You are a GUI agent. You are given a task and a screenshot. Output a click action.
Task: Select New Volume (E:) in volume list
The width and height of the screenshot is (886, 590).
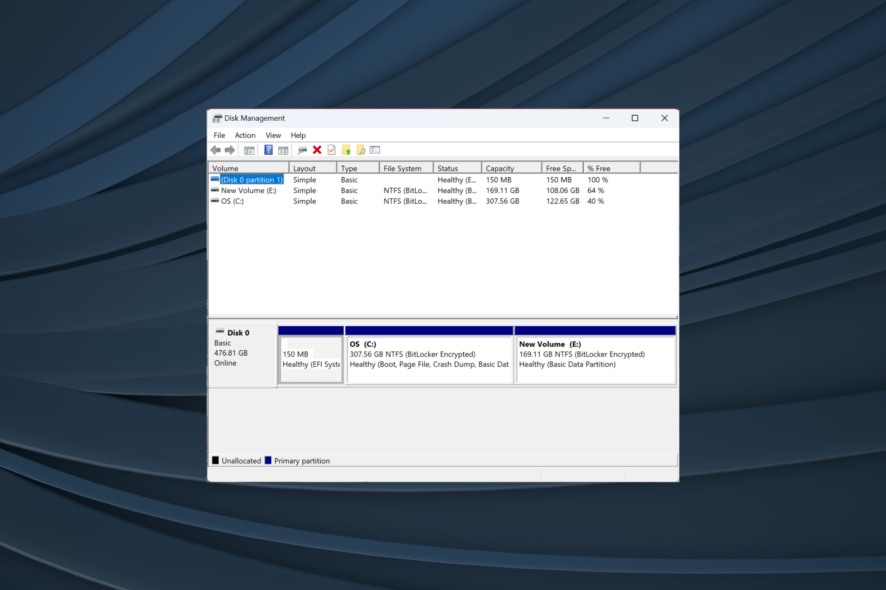point(249,190)
